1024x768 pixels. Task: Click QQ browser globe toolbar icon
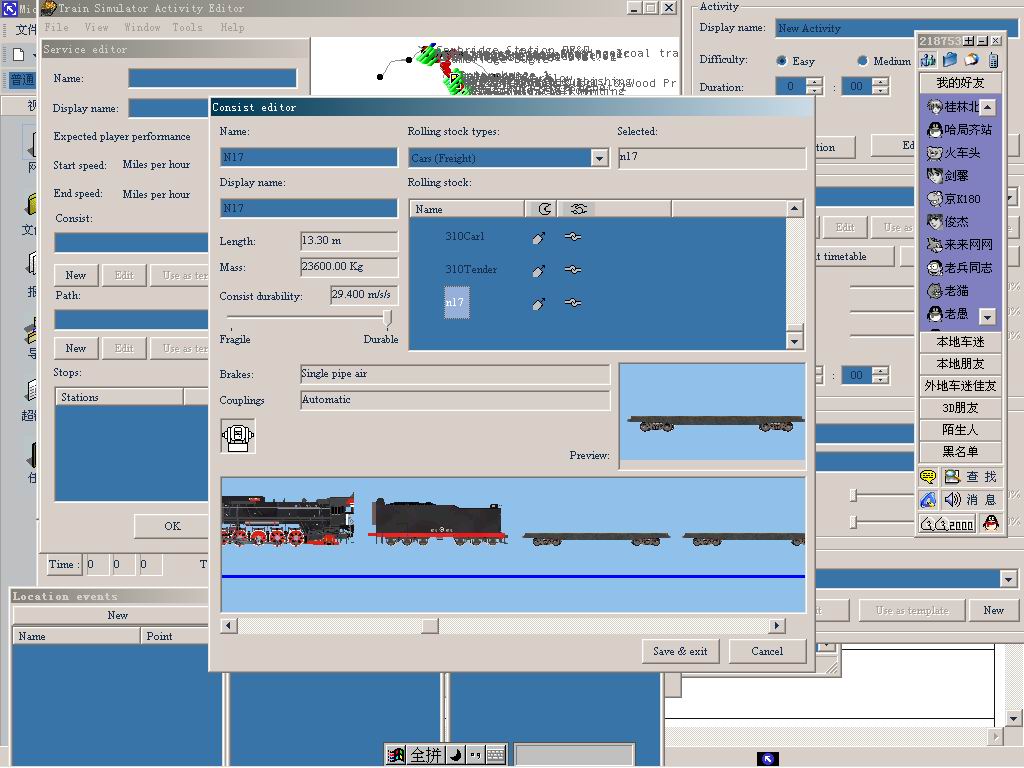(x=972, y=60)
